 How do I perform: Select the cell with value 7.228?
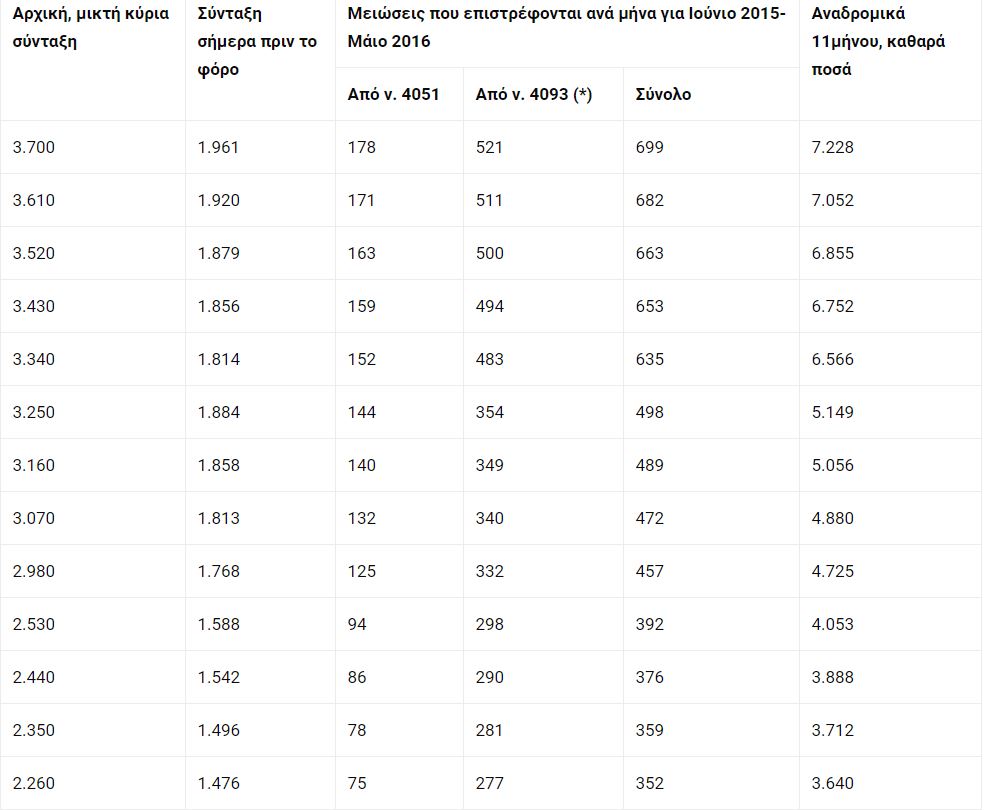pyautogui.click(x=891, y=147)
